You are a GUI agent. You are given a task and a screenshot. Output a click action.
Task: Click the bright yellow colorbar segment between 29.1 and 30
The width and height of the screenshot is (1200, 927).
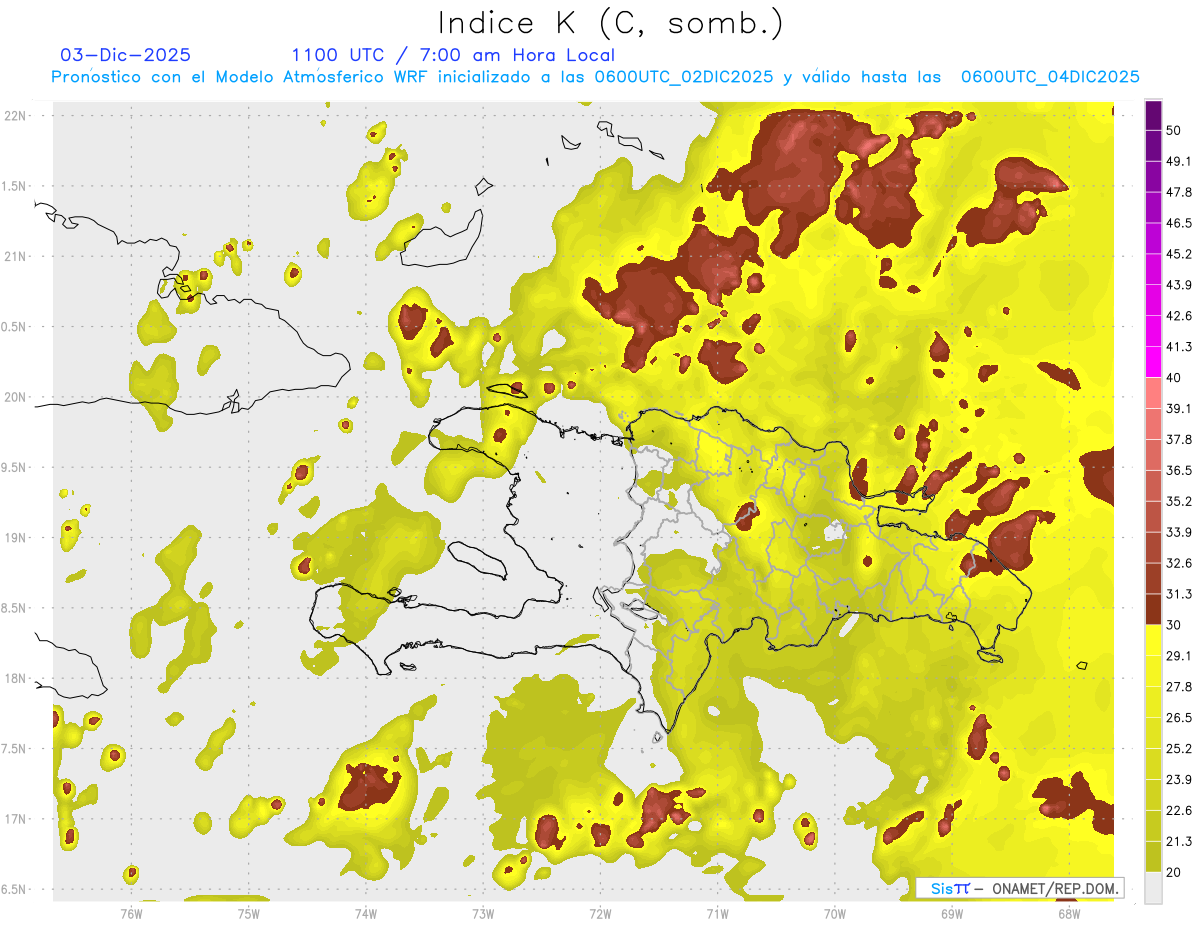[1154, 640]
